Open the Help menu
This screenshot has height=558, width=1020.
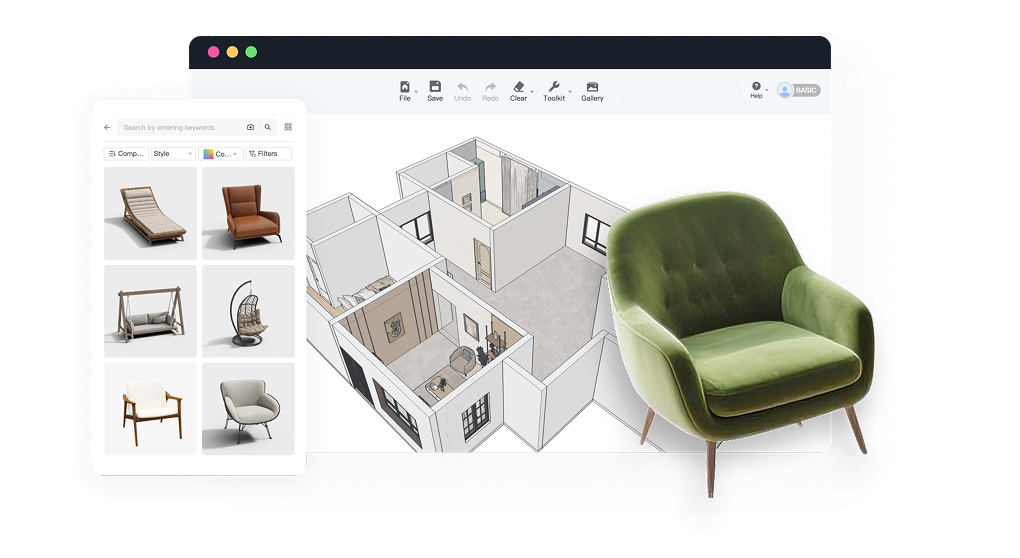pyautogui.click(x=756, y=90)
